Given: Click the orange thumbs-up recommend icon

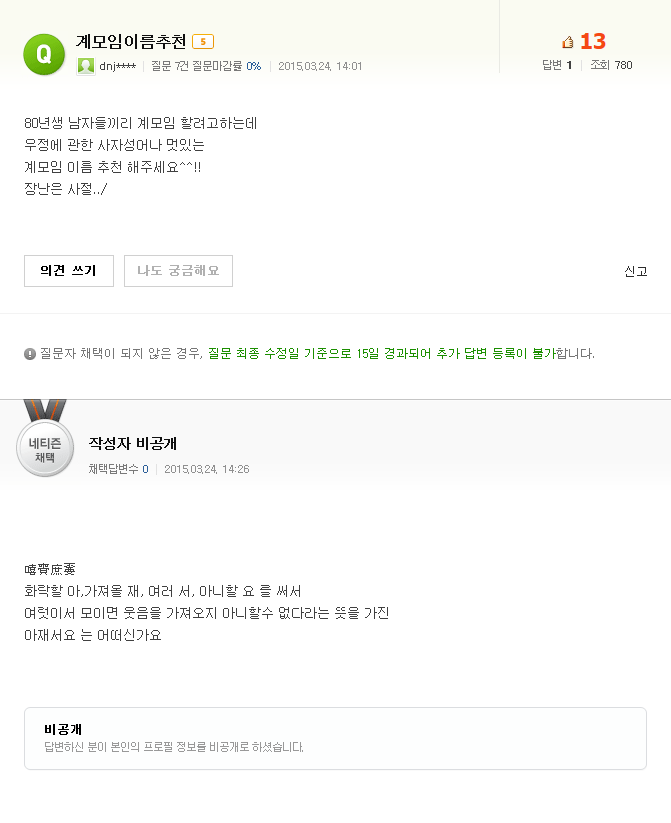Looking at the screenshot, I should (568, 41).
